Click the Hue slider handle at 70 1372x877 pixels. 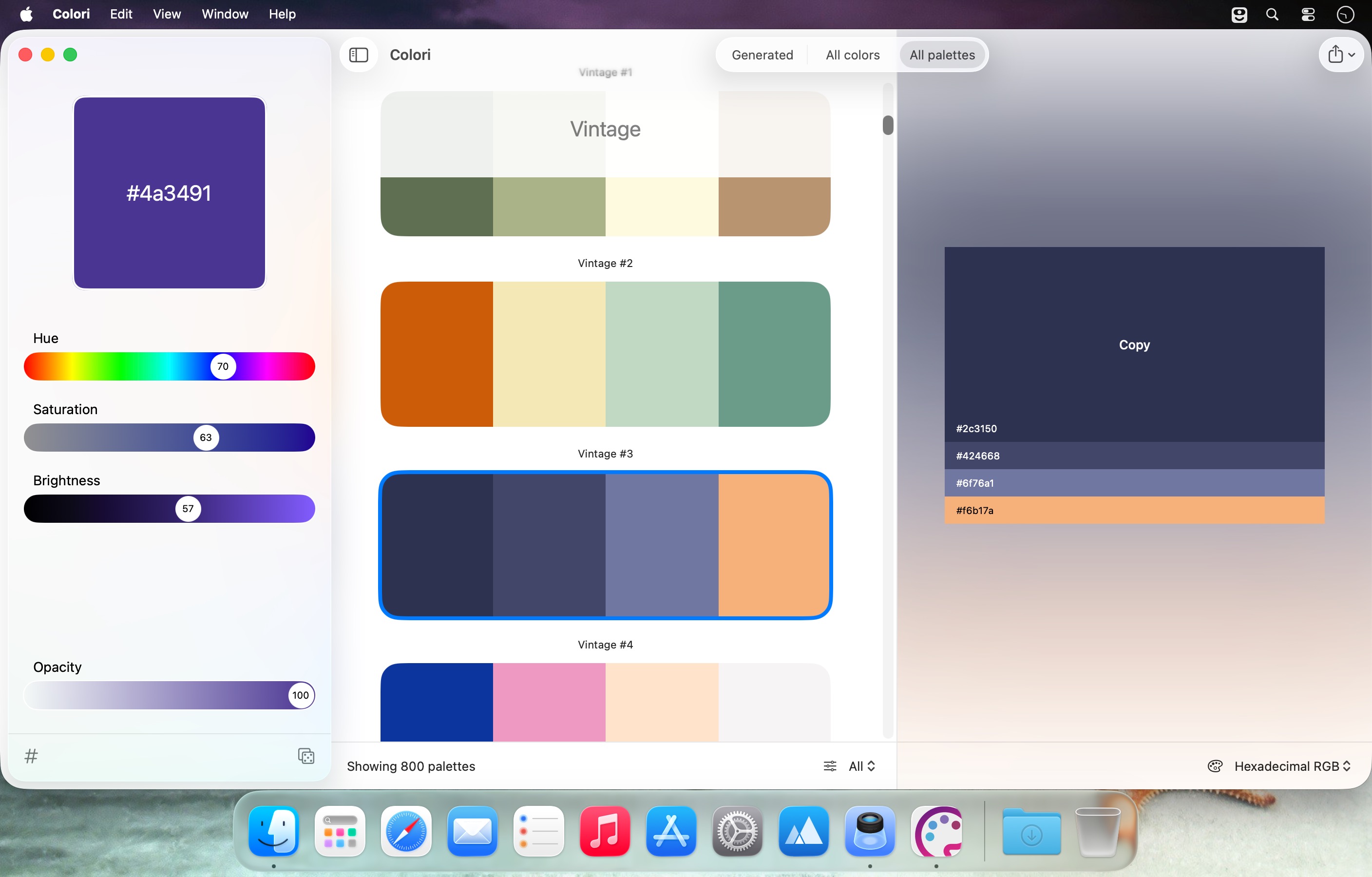tap(223, 366)
